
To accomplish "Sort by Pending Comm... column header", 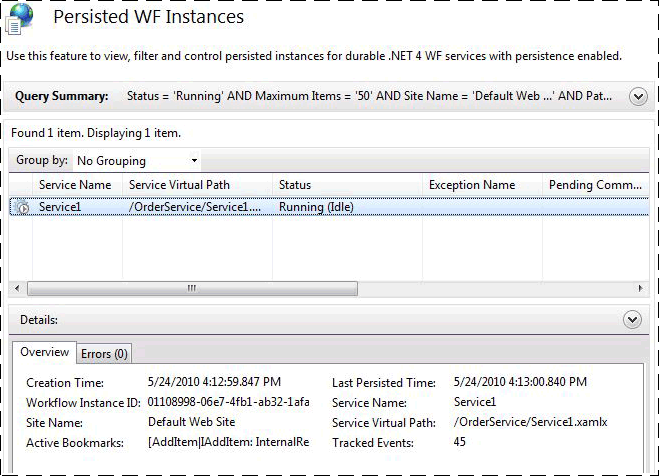I will [x=595, y=185].
